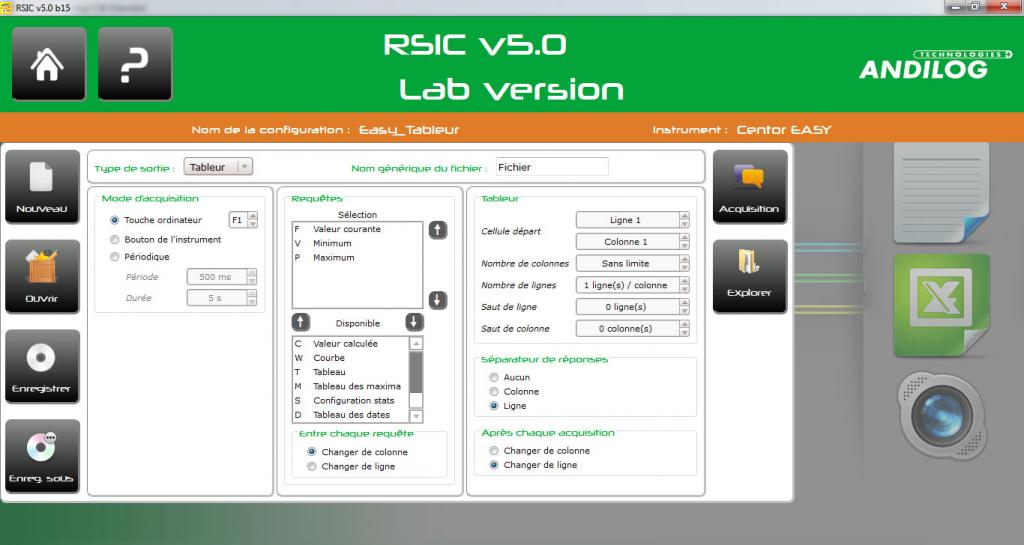This screenshot has width=1024, height=545.
Task: Choose Enreg. sous to save as
Action: (x=42, y=456)
